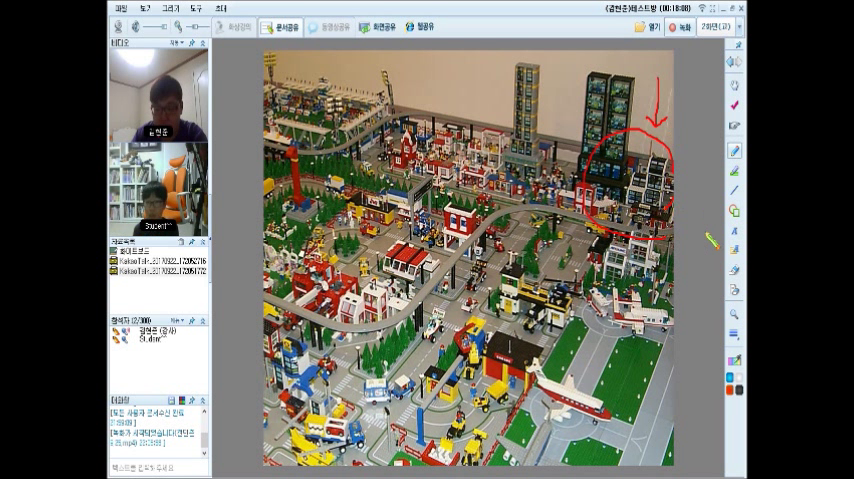The height and width of the screenshot is (479, 854).
Task: Pin the chat panel
Action: pyautogui.click(x=192, y=400)
